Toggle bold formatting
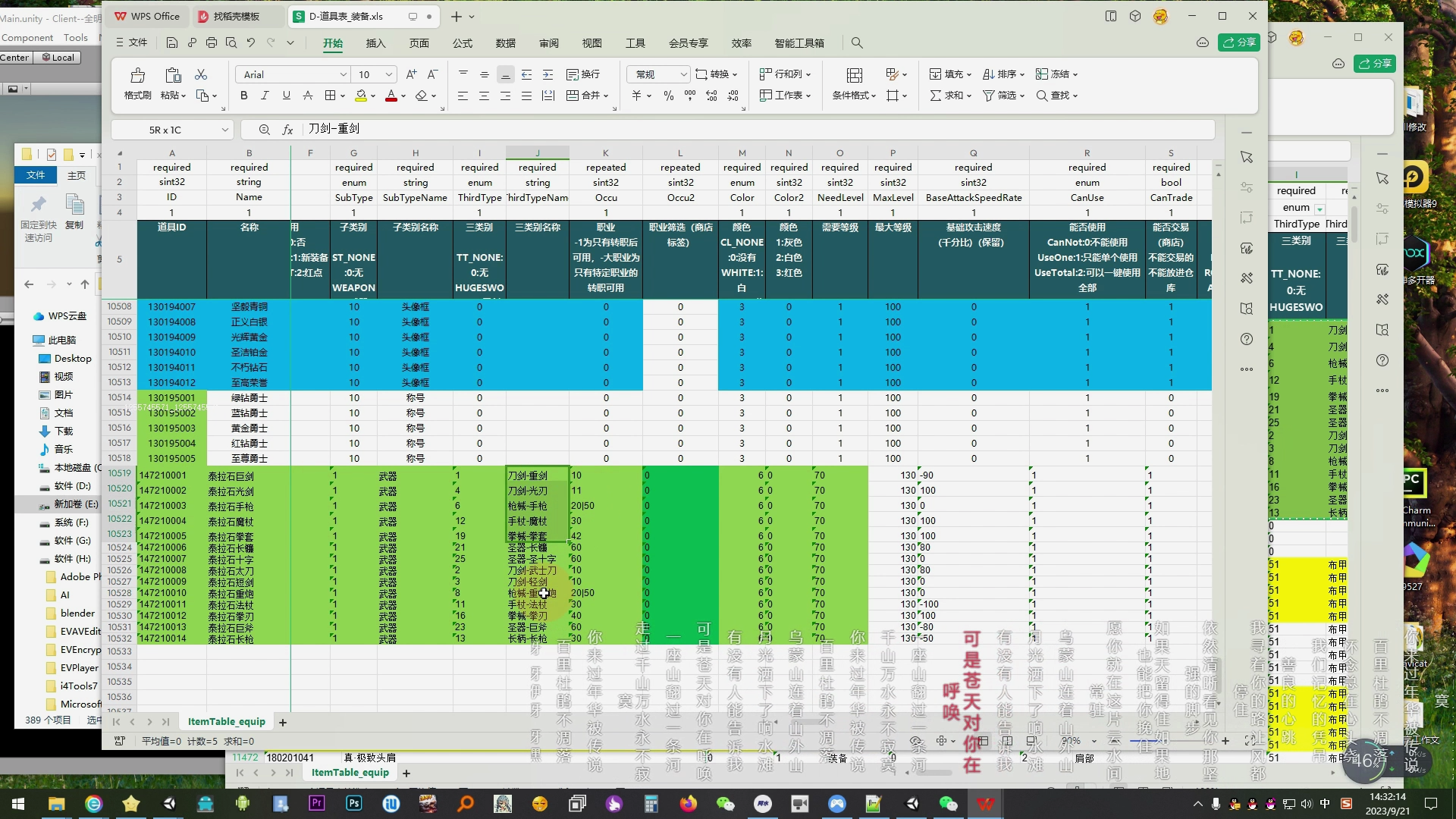 [x=243, y=96]
